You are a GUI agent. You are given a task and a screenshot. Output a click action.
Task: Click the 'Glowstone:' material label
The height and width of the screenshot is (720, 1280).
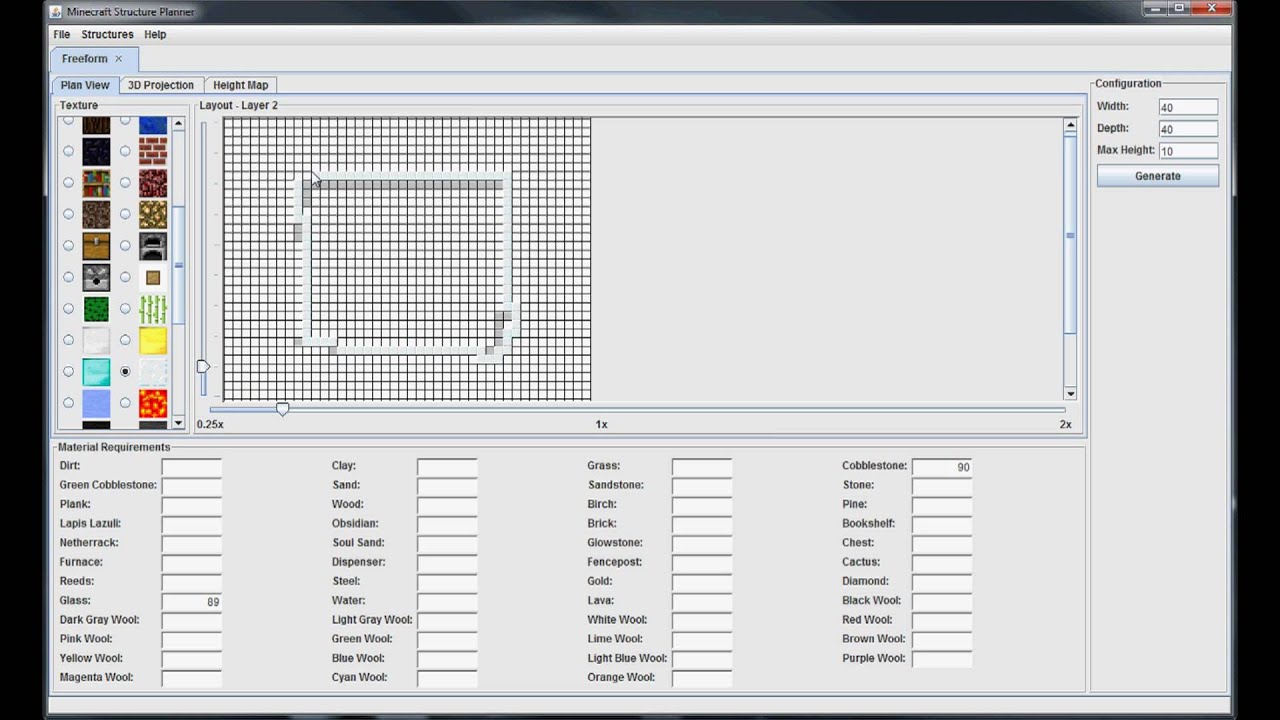point(615,543)
